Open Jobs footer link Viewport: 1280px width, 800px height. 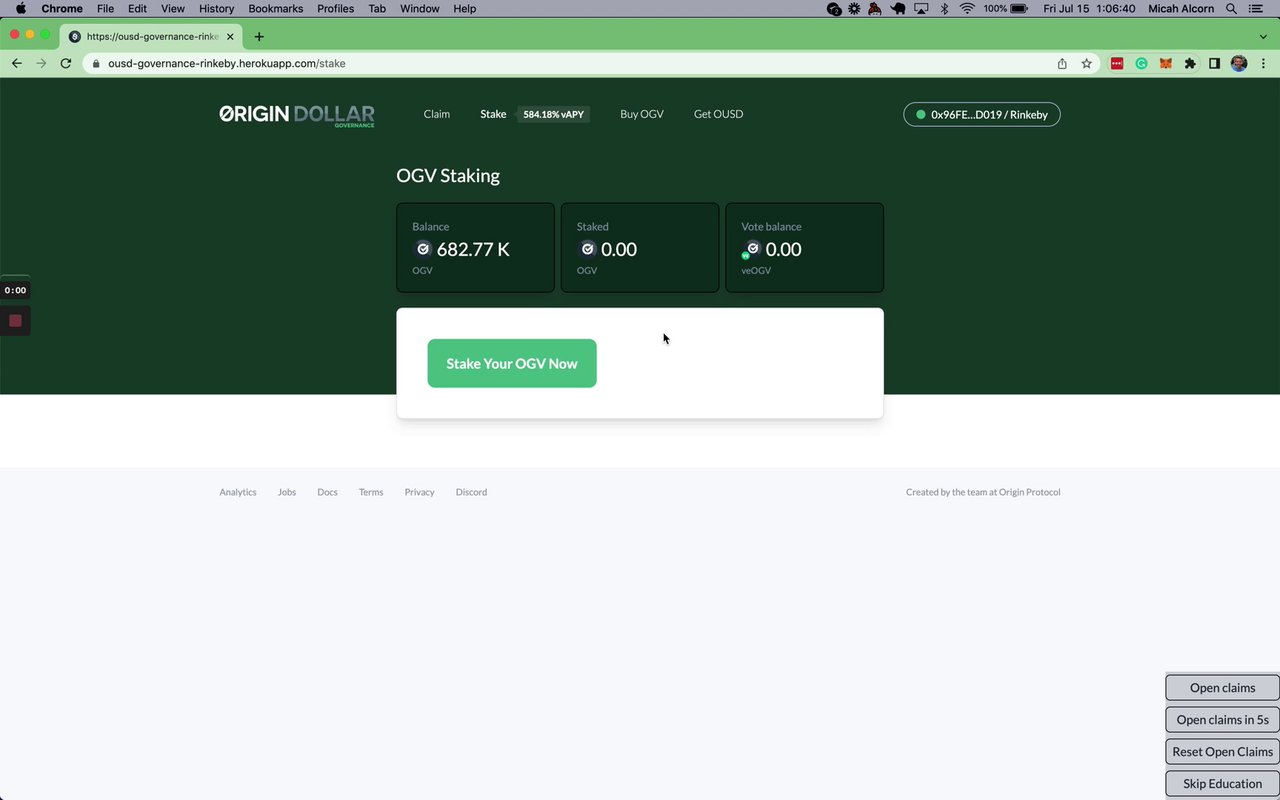click(287, 492)
